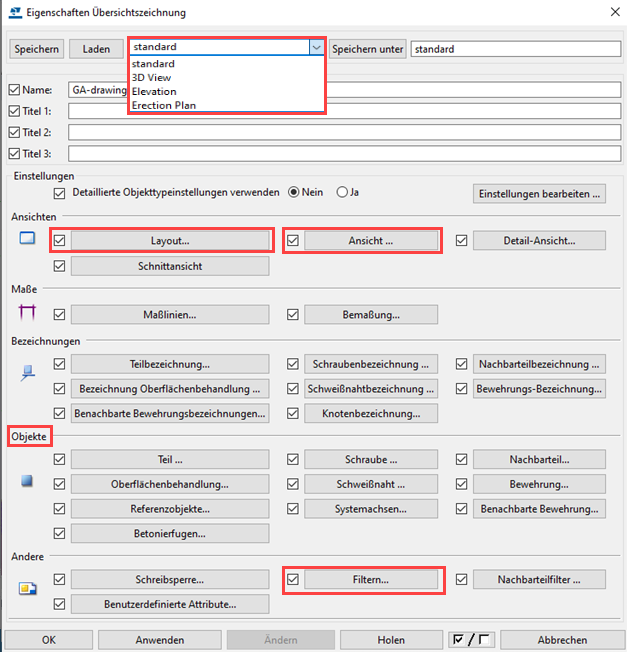
Task: Toggle all checkboxes on/off button
Action: click(471, 640)
